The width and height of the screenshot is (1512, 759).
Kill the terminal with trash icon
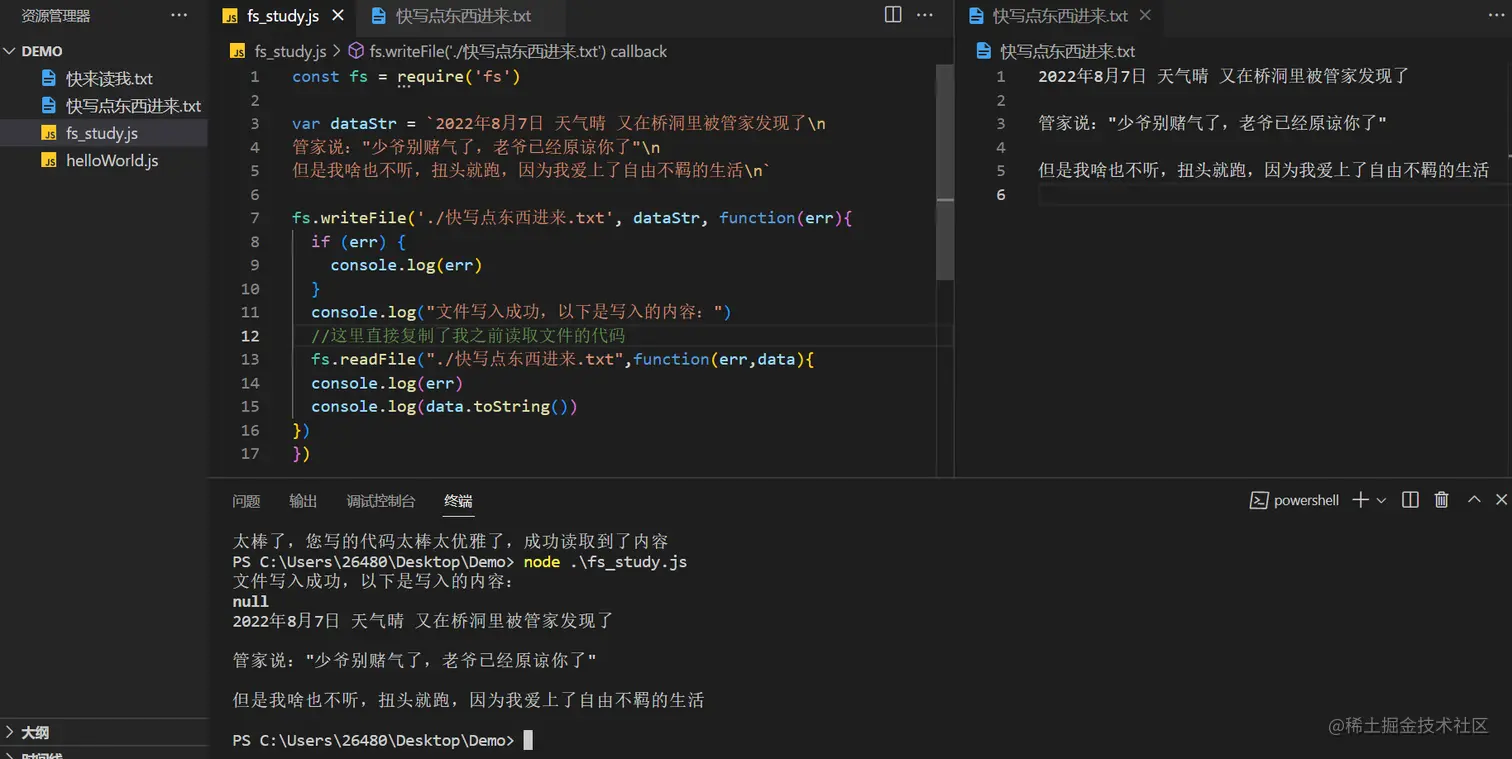point(1441,500)
